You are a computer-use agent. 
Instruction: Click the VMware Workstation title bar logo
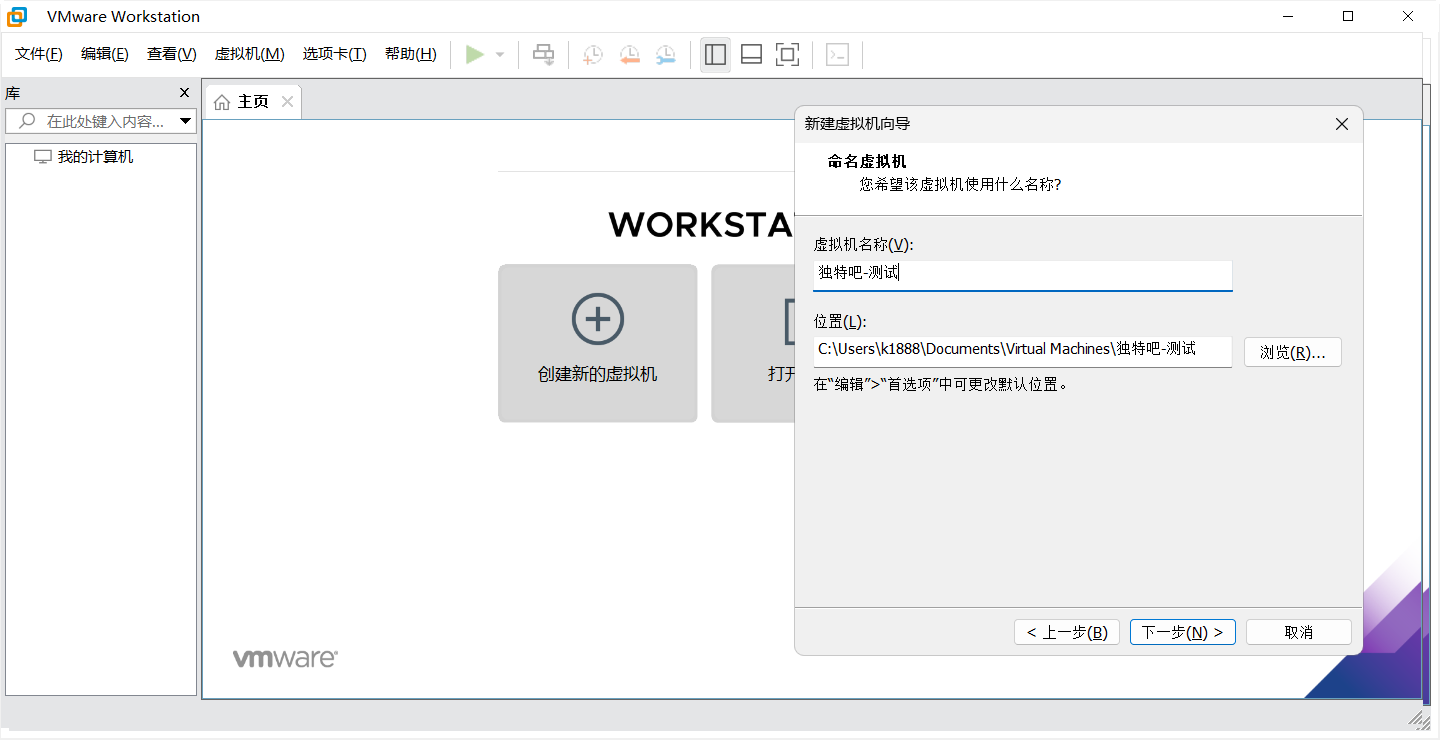17,16
